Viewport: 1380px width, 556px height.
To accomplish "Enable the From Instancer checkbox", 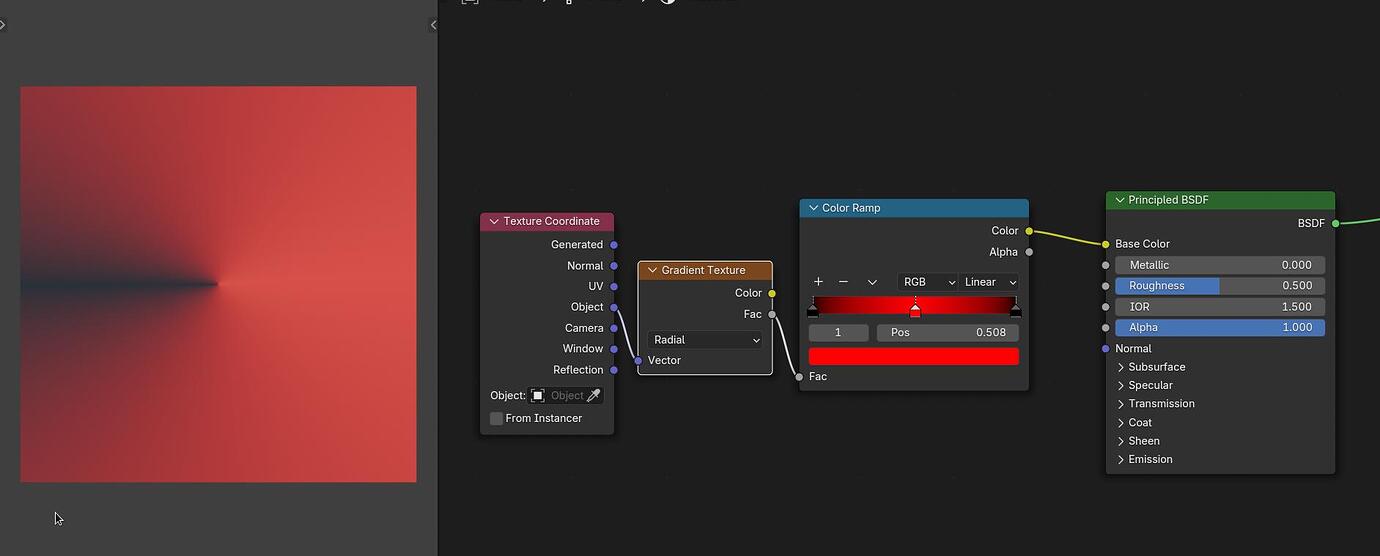I will (496, 418).
